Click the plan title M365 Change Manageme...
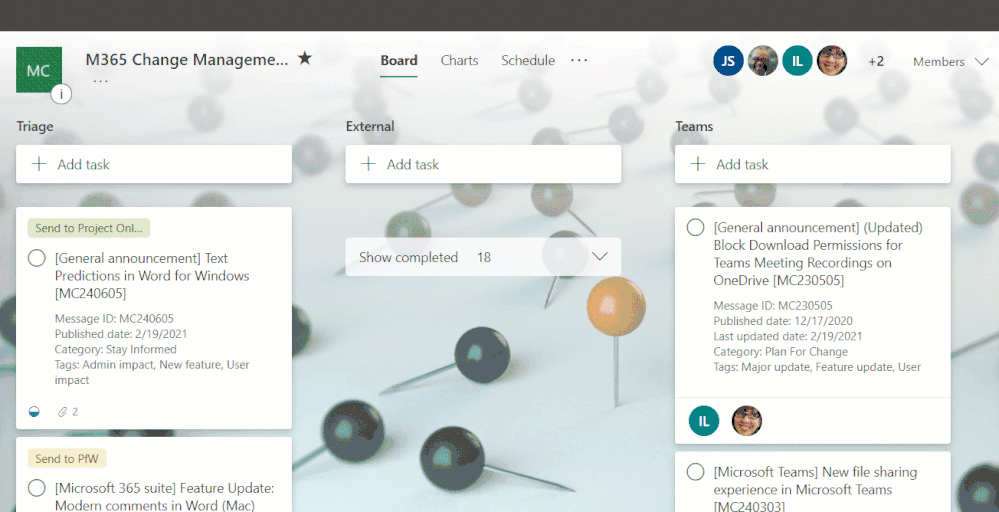This screenshot has height=512, width=999. [x=187, y=59]
